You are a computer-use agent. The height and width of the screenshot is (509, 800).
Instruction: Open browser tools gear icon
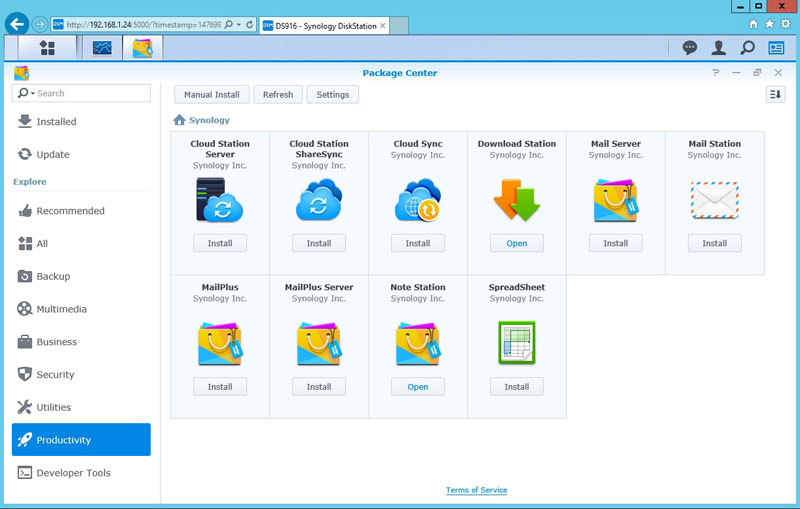(x=786, y=24)
